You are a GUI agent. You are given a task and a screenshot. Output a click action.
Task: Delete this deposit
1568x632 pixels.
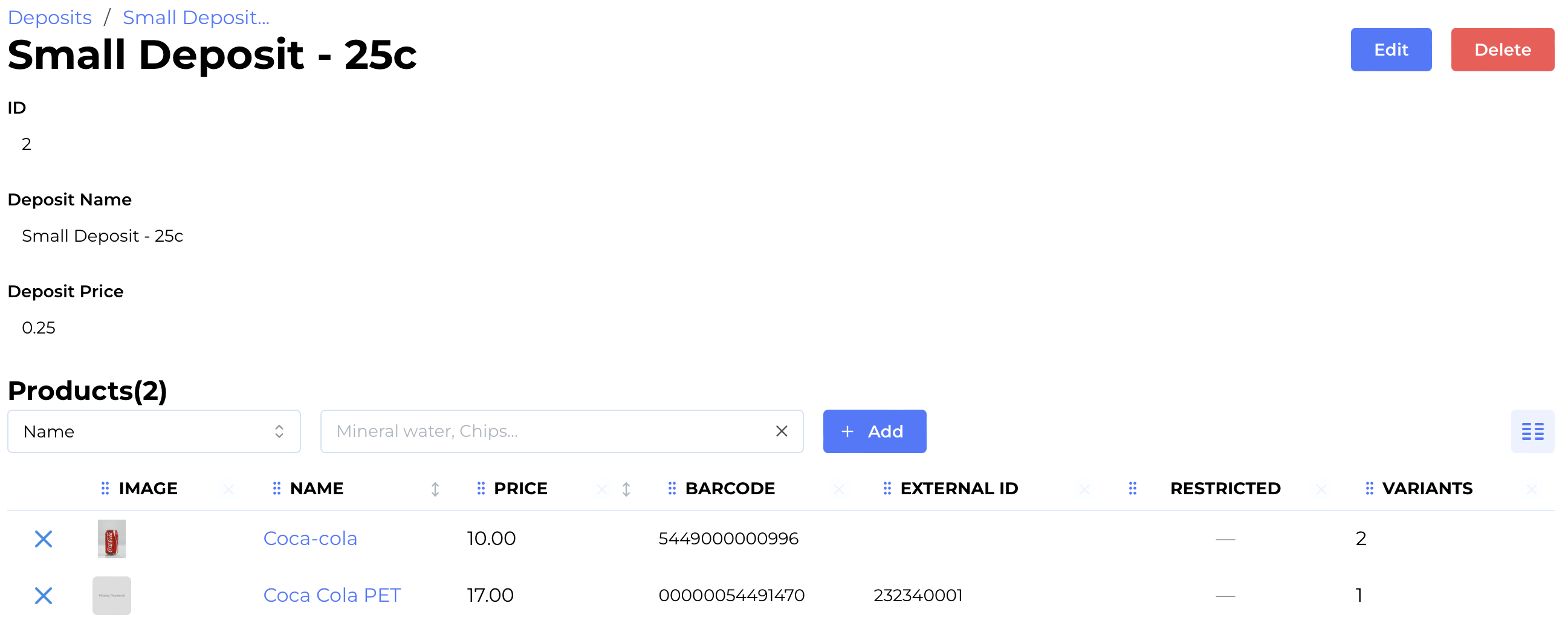(1502, 50)
